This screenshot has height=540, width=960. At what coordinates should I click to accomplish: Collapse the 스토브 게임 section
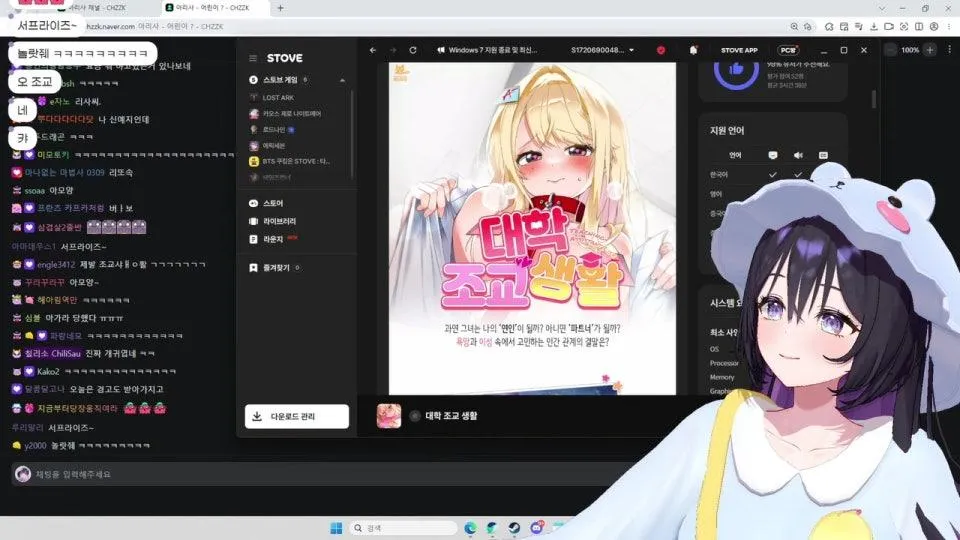342,80
